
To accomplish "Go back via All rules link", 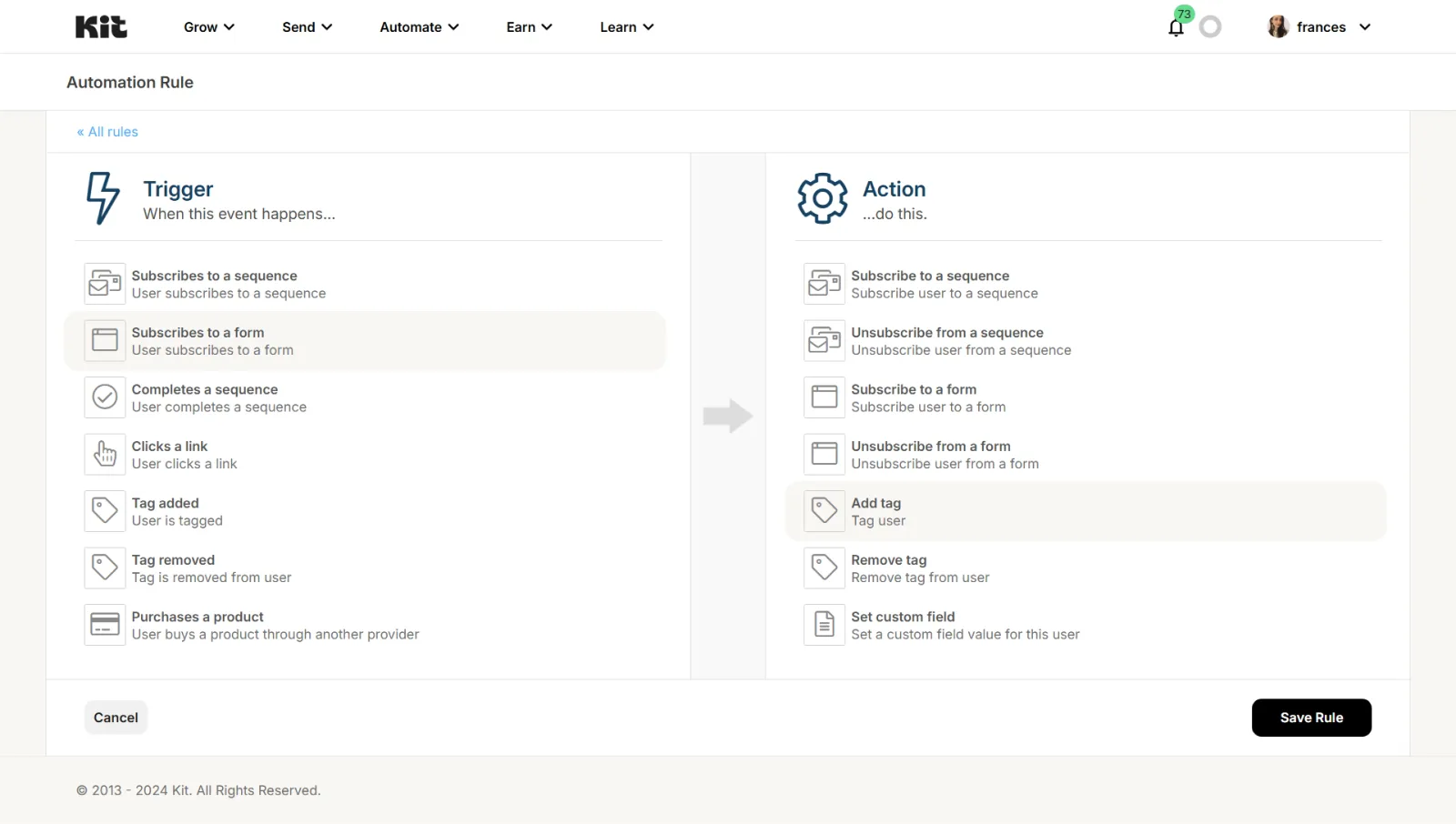I will point(107,132).
